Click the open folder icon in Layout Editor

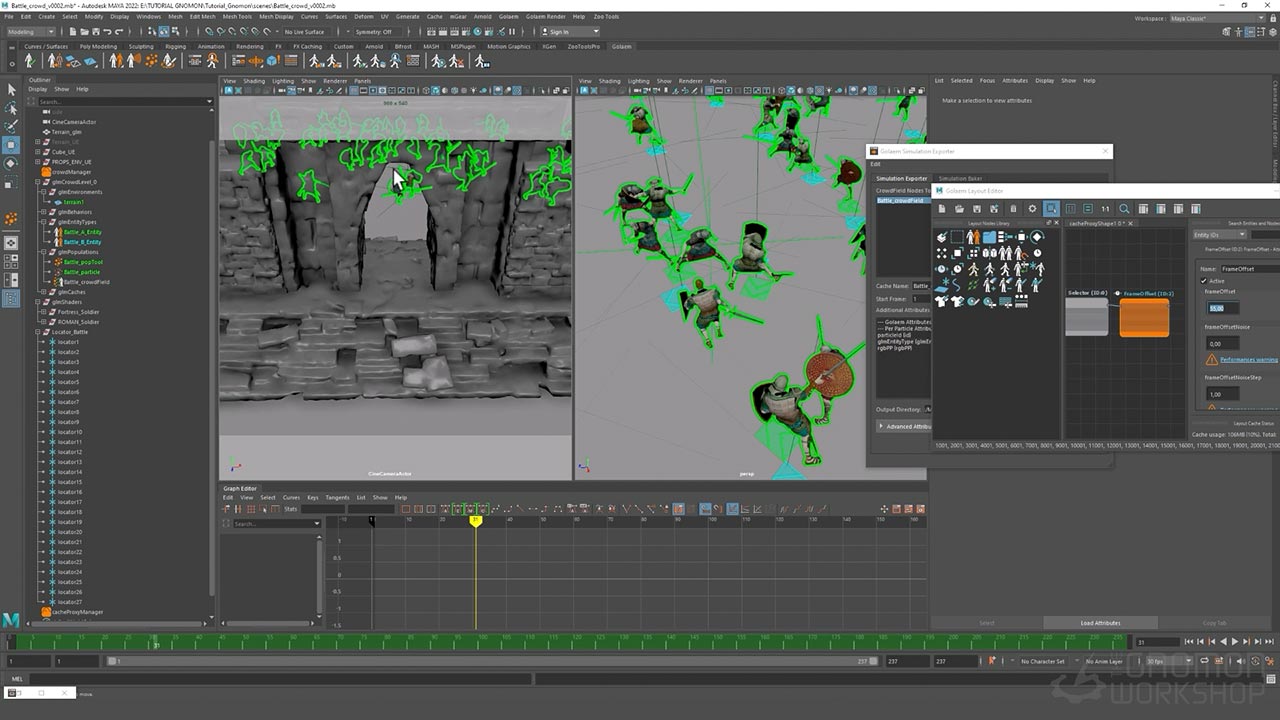point(959,209)
